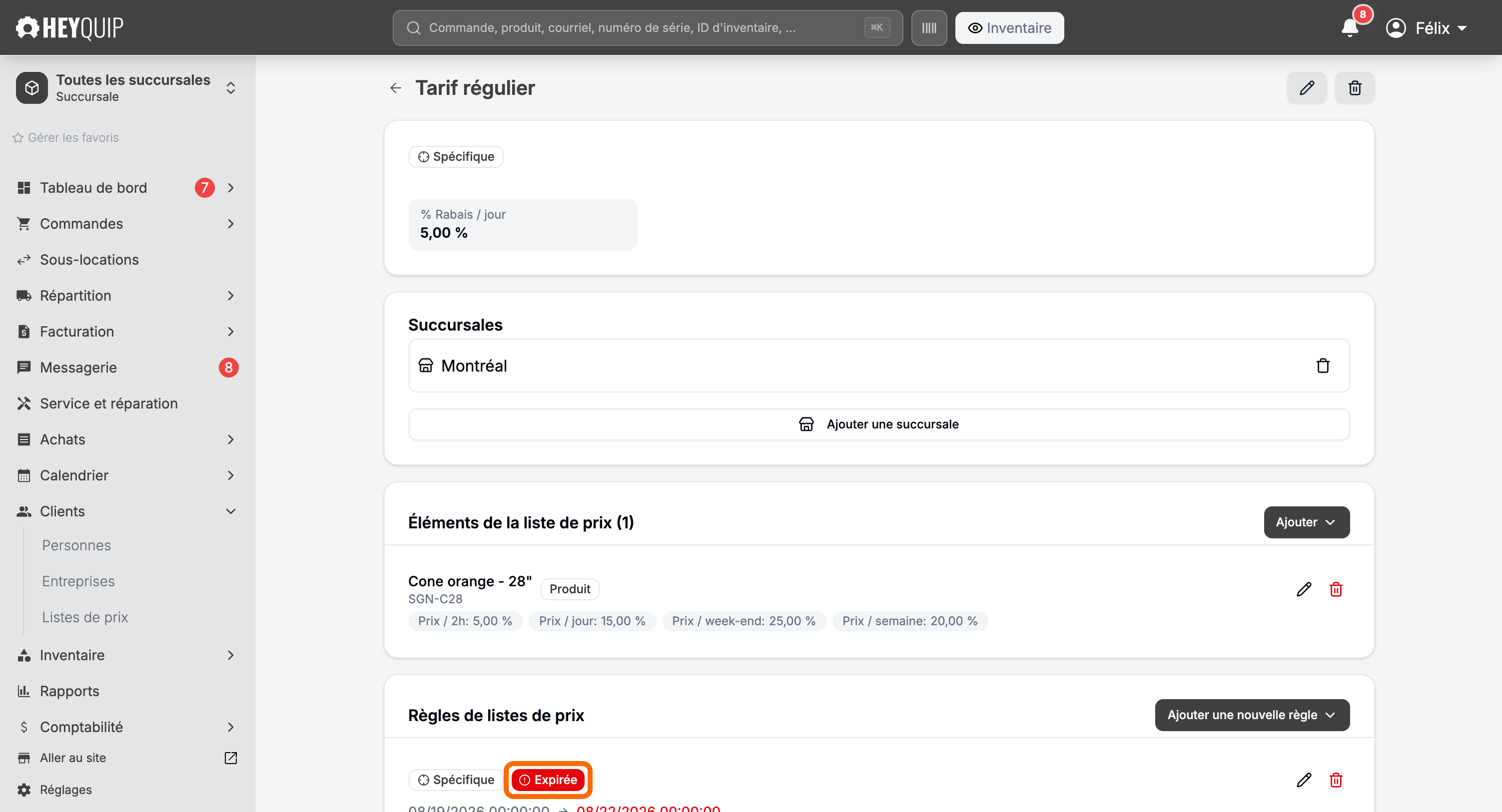Click the back arrow beside Tarif régulier
1502x812 pixels.
click(396, 88)
